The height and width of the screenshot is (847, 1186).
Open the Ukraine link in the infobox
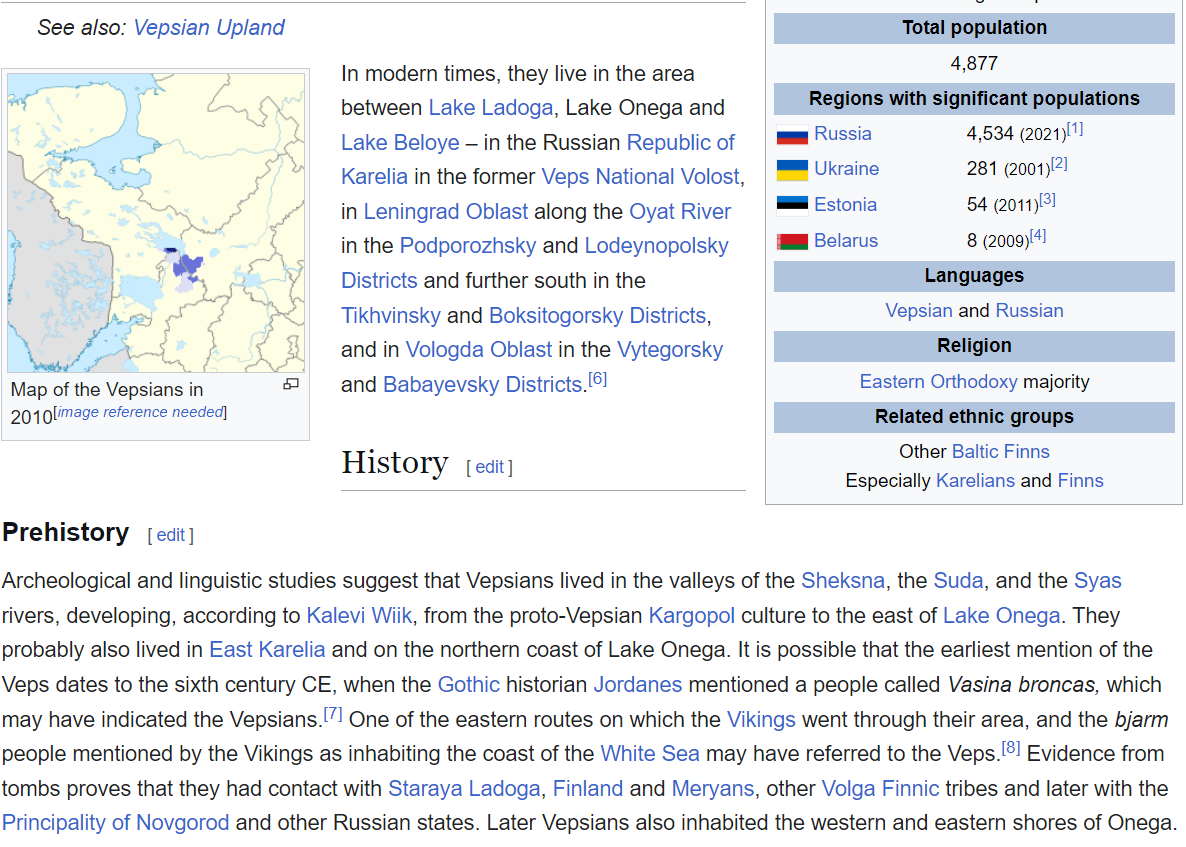tap(846, 169)
